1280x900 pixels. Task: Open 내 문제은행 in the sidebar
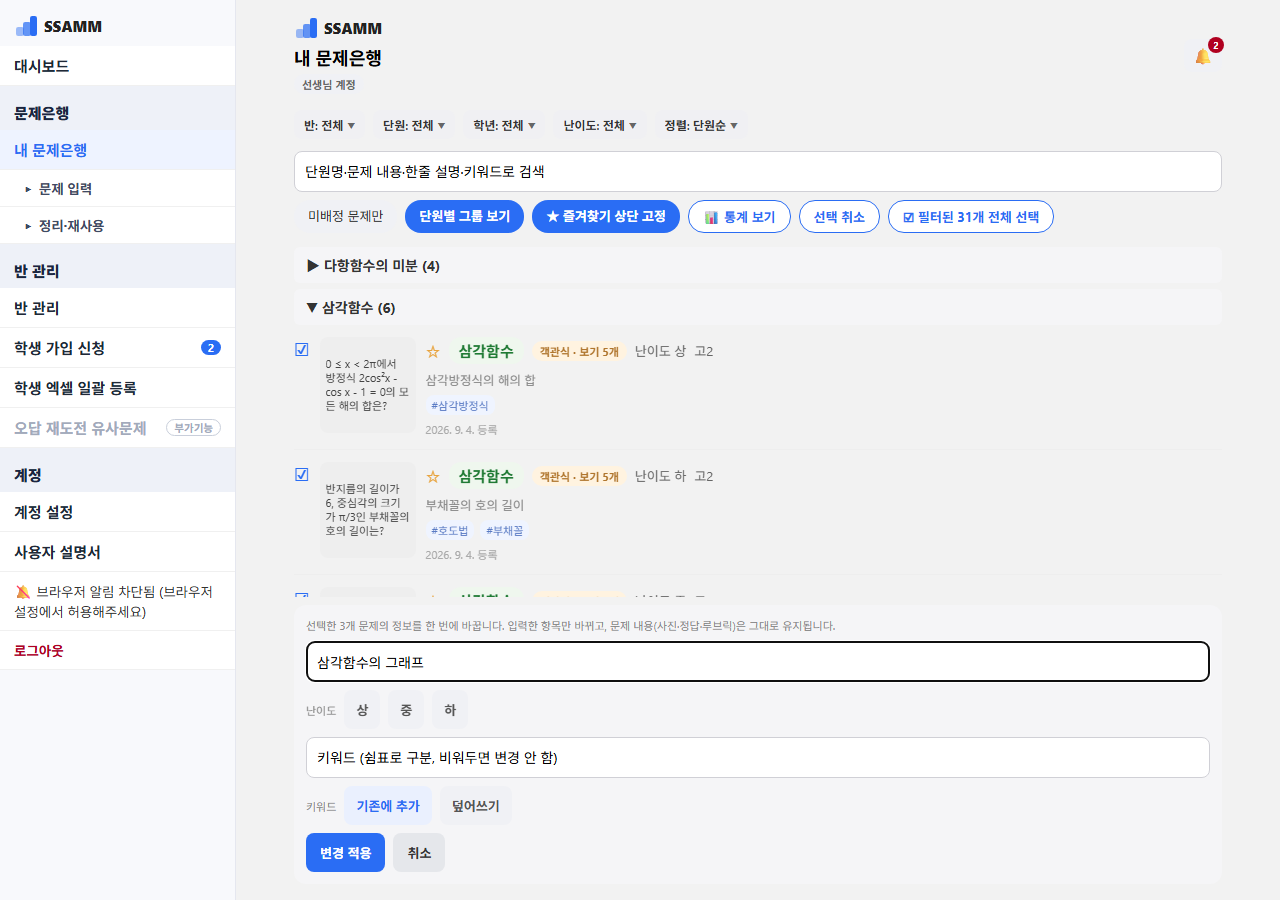click(x=118, y=150)
